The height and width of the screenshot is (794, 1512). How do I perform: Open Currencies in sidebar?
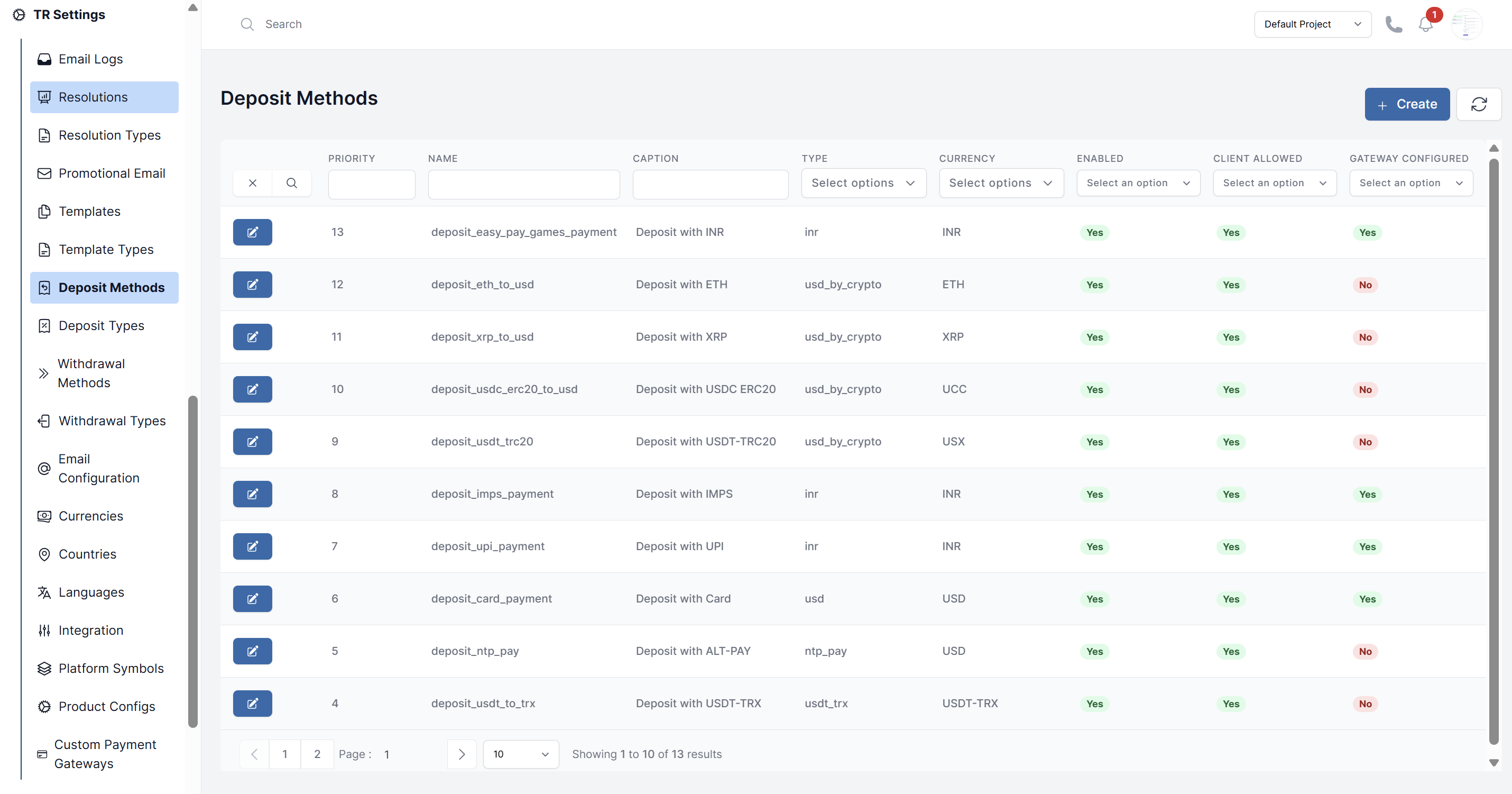(105, 516)
